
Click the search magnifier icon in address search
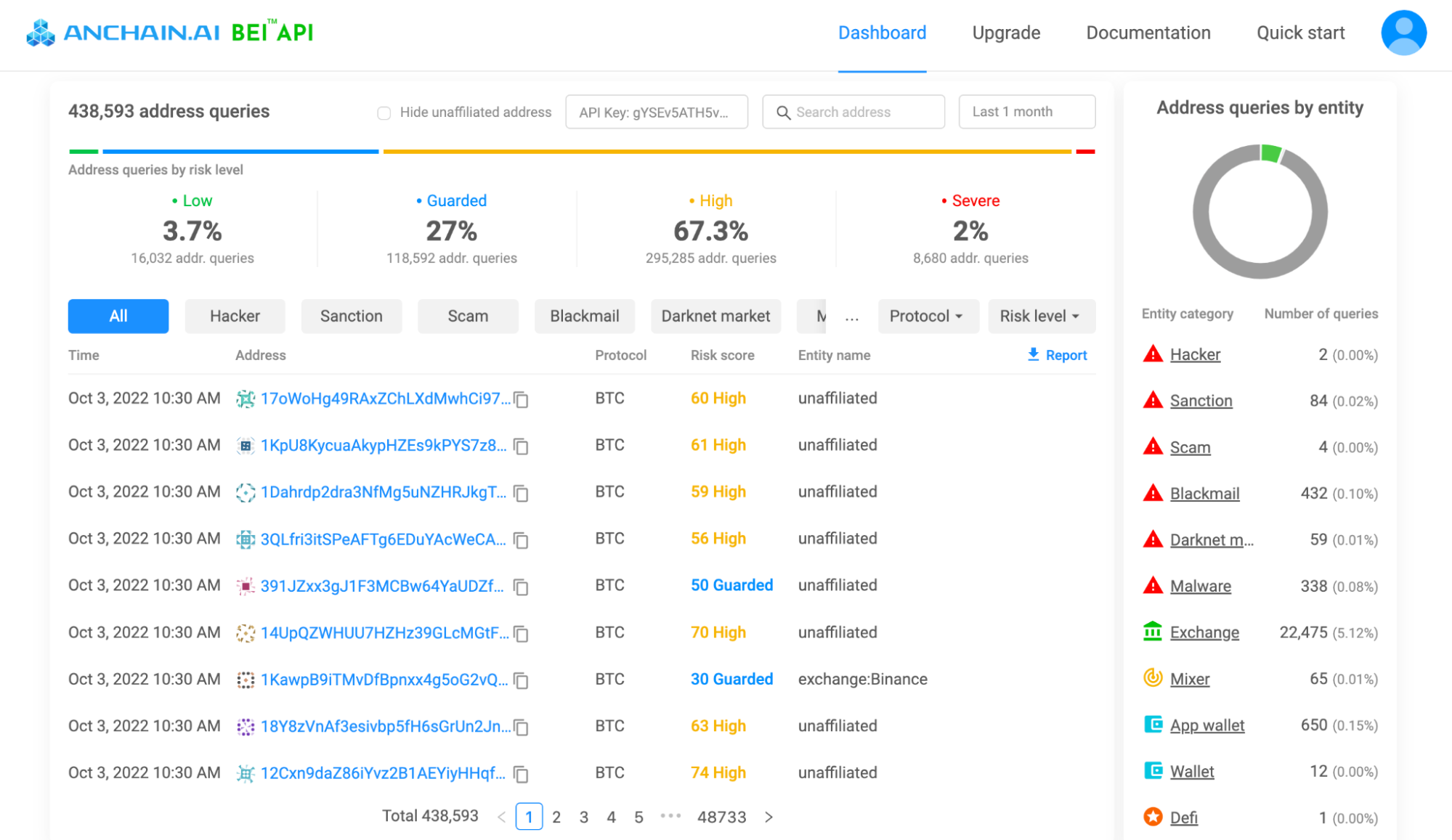tap(784, 113)
